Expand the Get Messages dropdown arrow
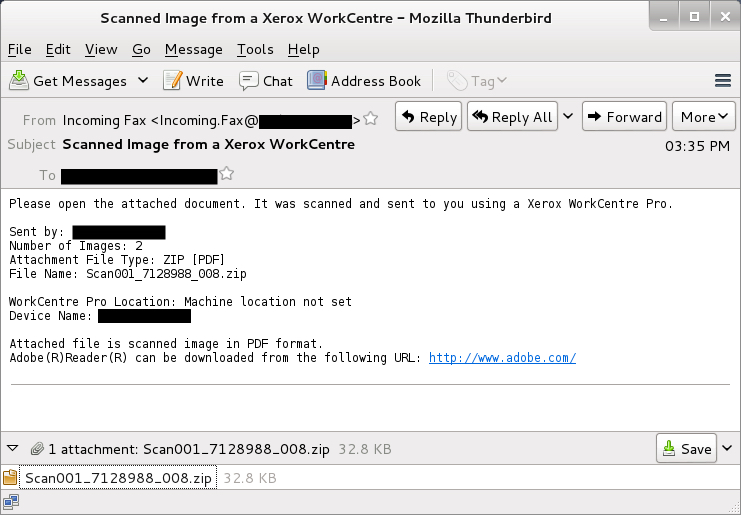 pos(143,80)
